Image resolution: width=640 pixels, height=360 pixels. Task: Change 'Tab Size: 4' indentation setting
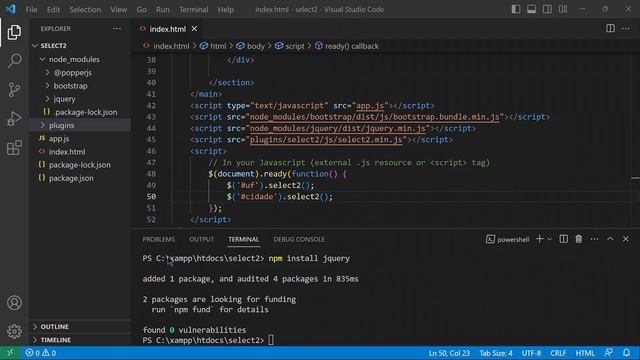[x=496, y=353]
